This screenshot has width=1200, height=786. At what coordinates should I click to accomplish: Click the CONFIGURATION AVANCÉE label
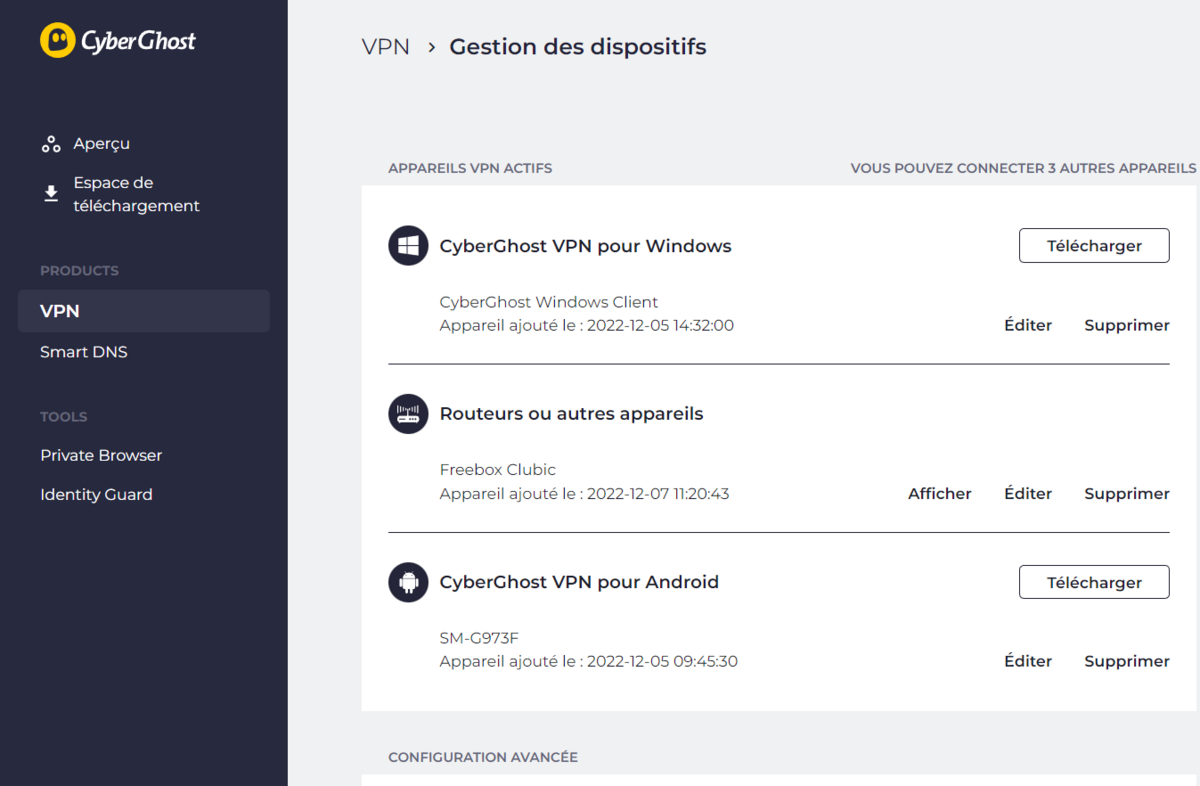483,757
